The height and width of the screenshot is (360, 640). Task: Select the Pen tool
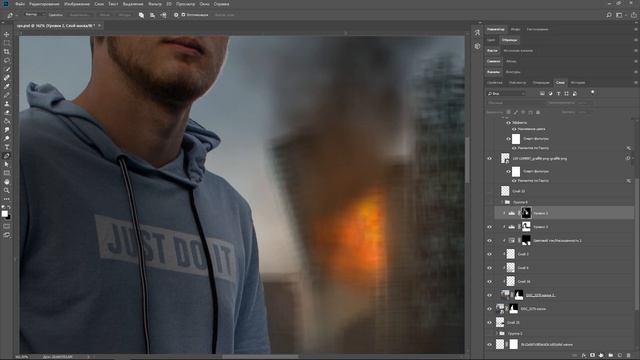7,156
